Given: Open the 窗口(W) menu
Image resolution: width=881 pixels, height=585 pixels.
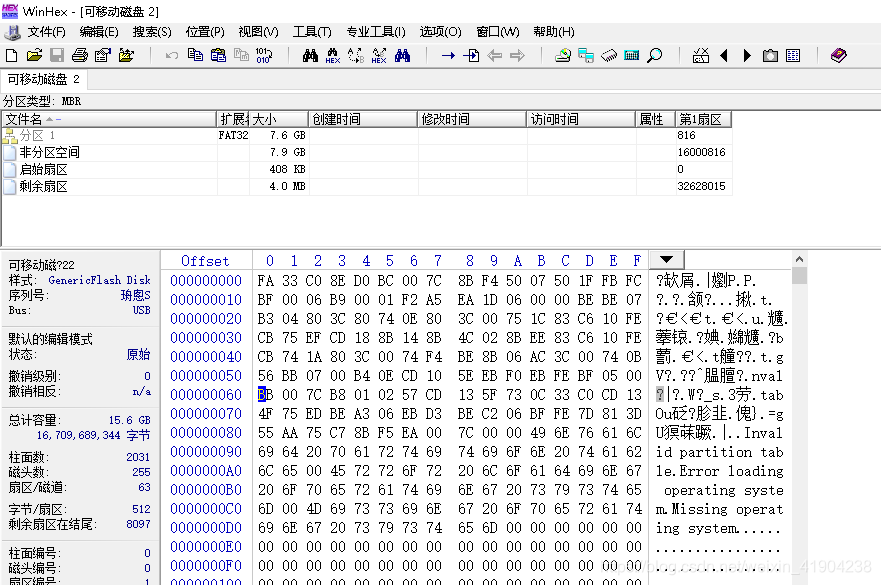Looking at the screenshot, I should click(x=497, y=32).
